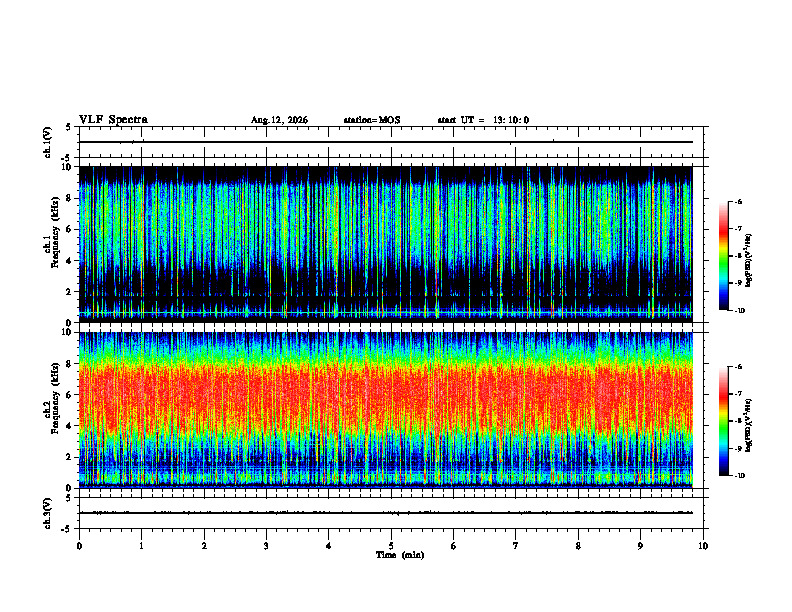The height and width of the screenshot is (612, 792).
Task: Click the '6' kHz tick of ch.1 spectrogram
Action: point(69,230)
